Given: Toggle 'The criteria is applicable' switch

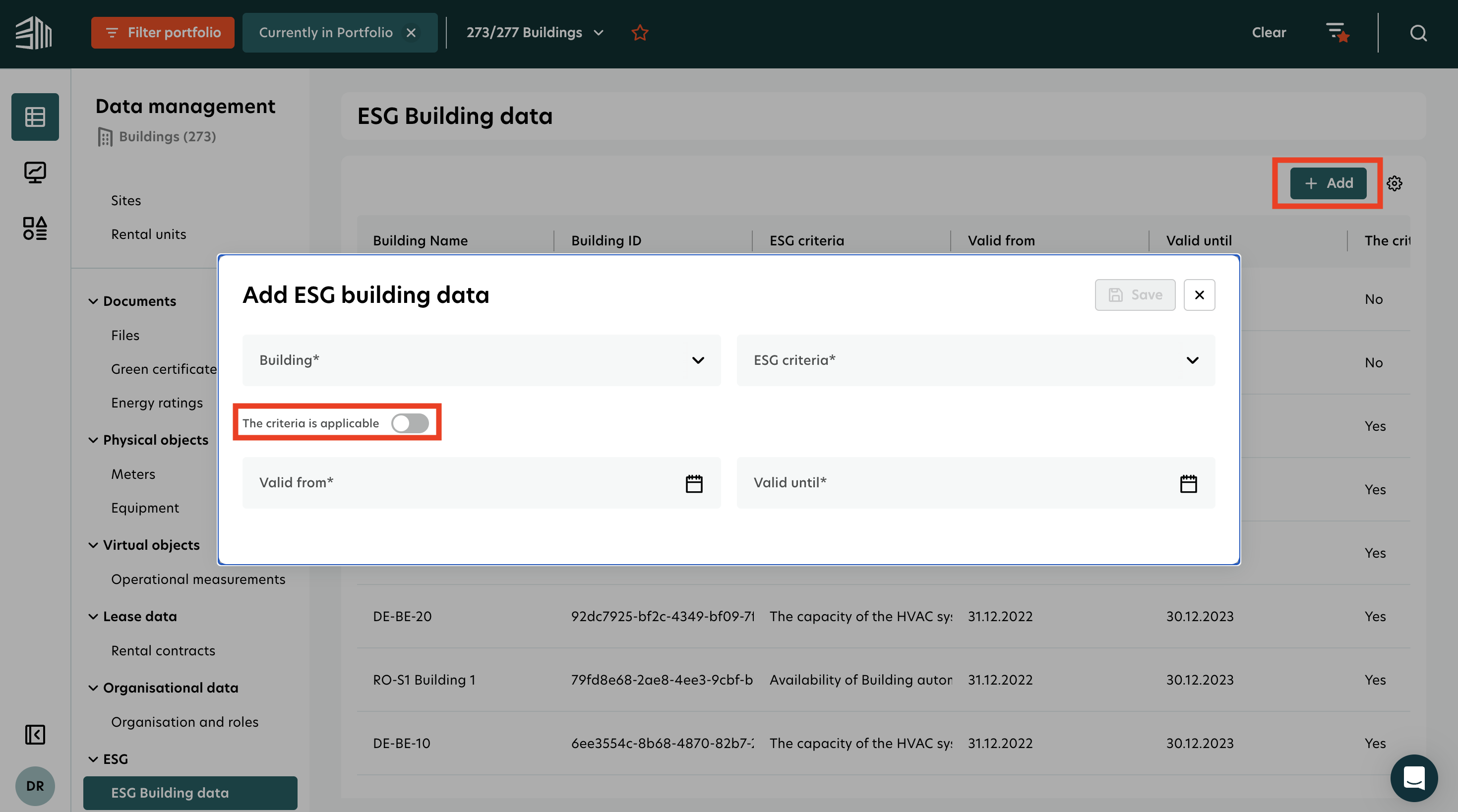Looking at the screenshot, I should pyautogui.click(x=410, y=423).
